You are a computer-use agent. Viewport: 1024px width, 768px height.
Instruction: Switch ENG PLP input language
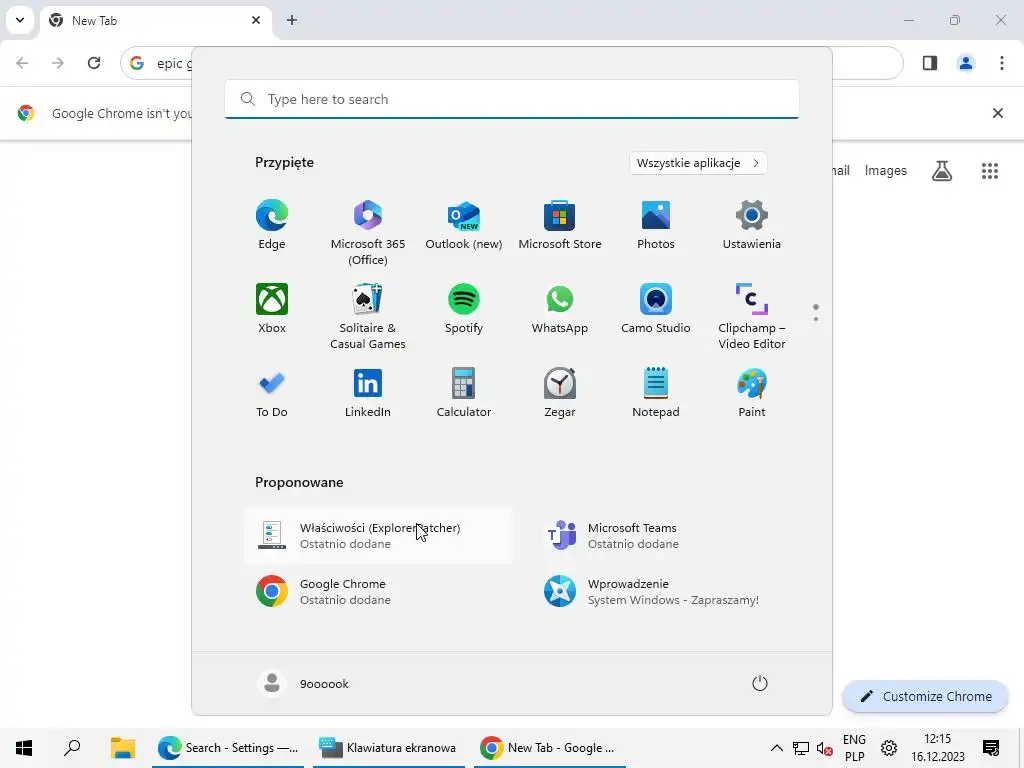coord(854,748)
